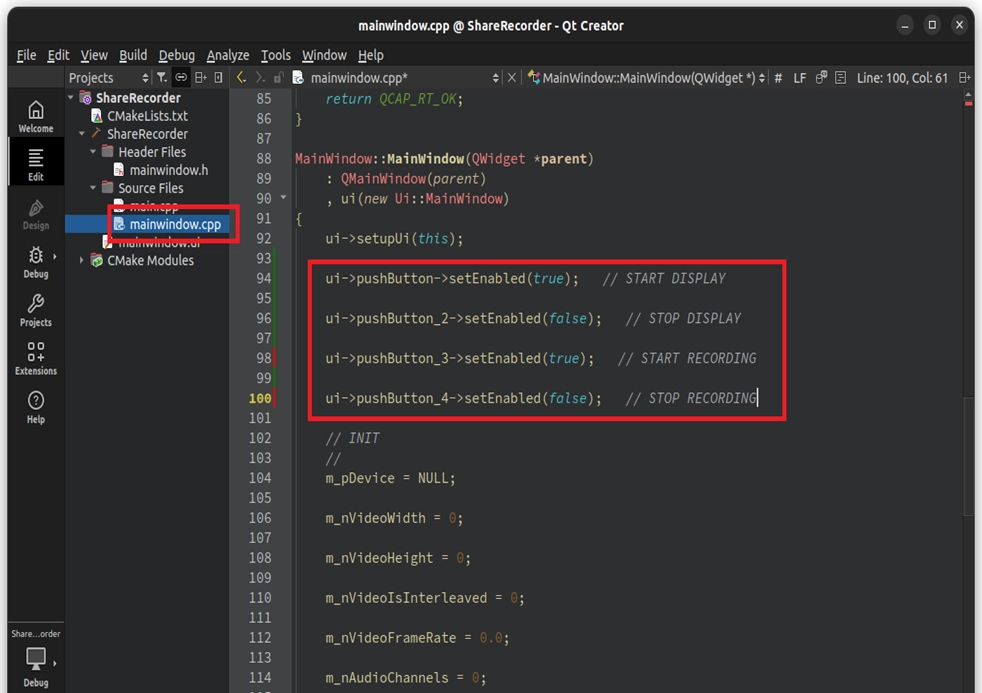Select the Source Files folder label
This screenshot has height=693, width=982.
151,188
